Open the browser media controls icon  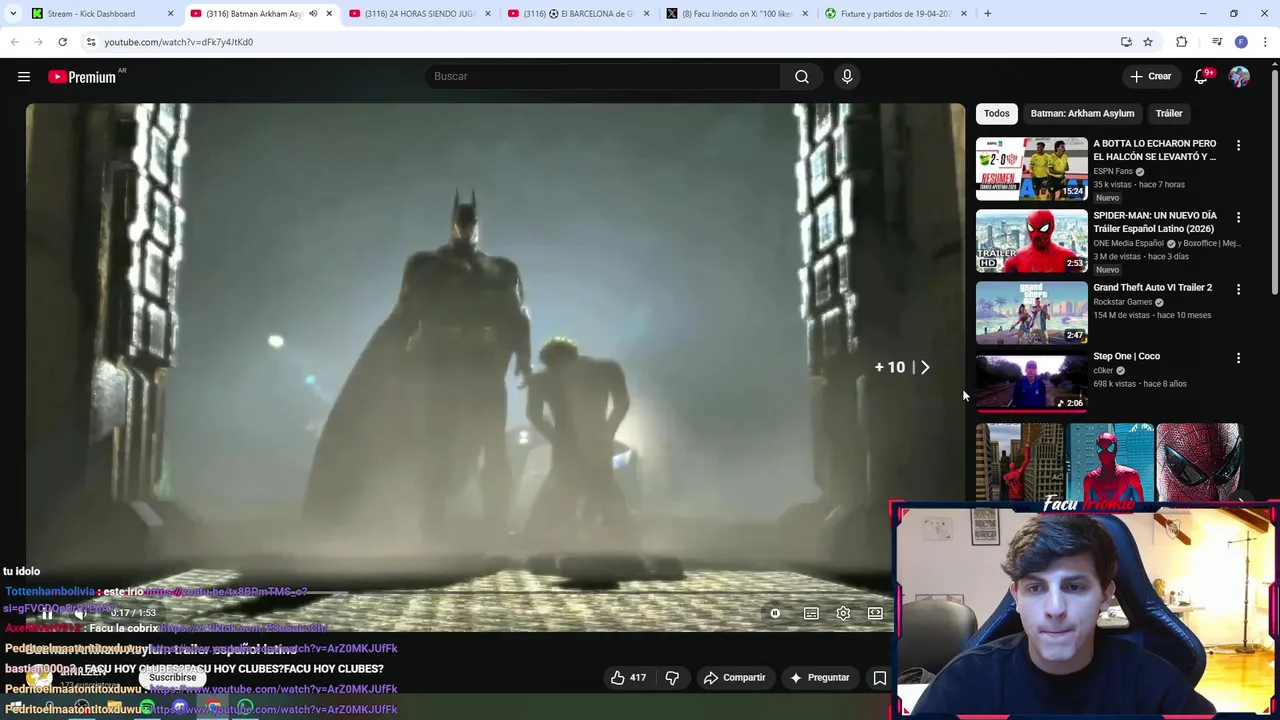click(x=1217, y=42)
